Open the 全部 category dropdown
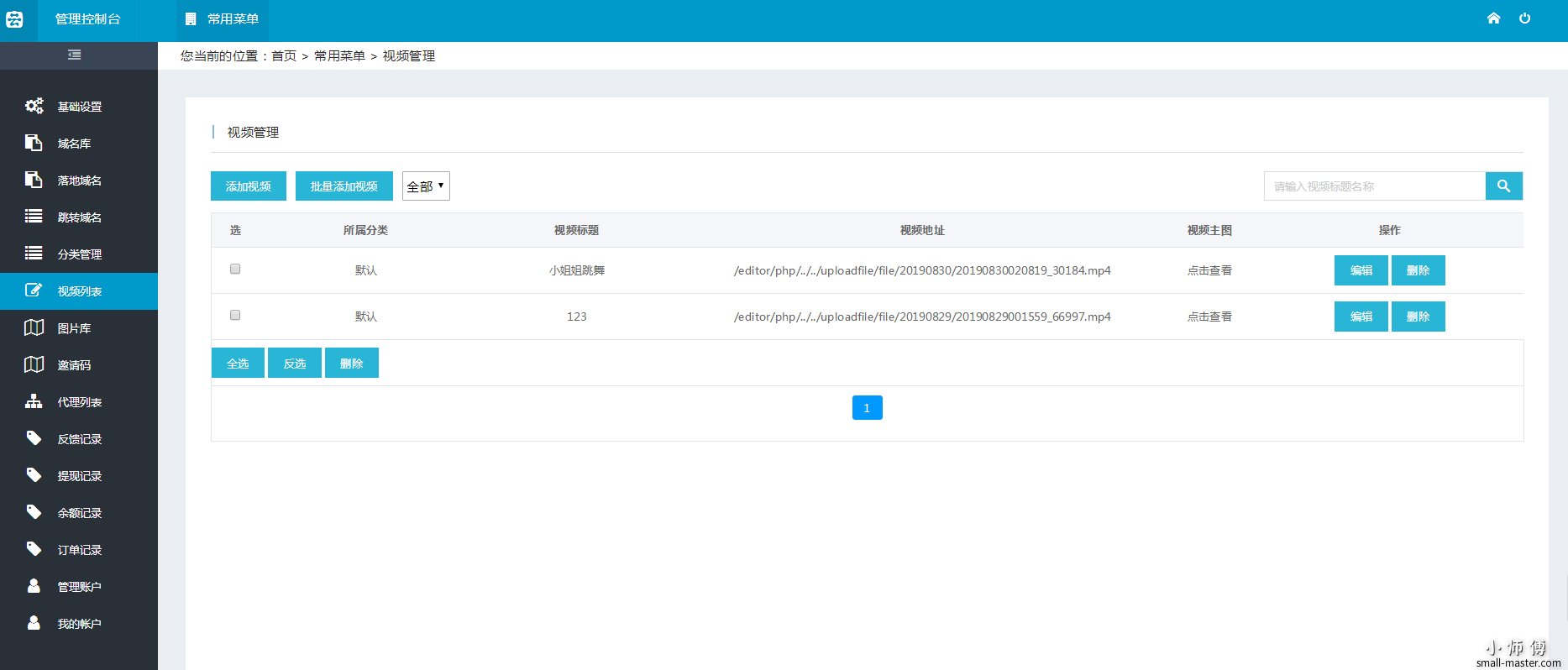 tap(426, 186)
